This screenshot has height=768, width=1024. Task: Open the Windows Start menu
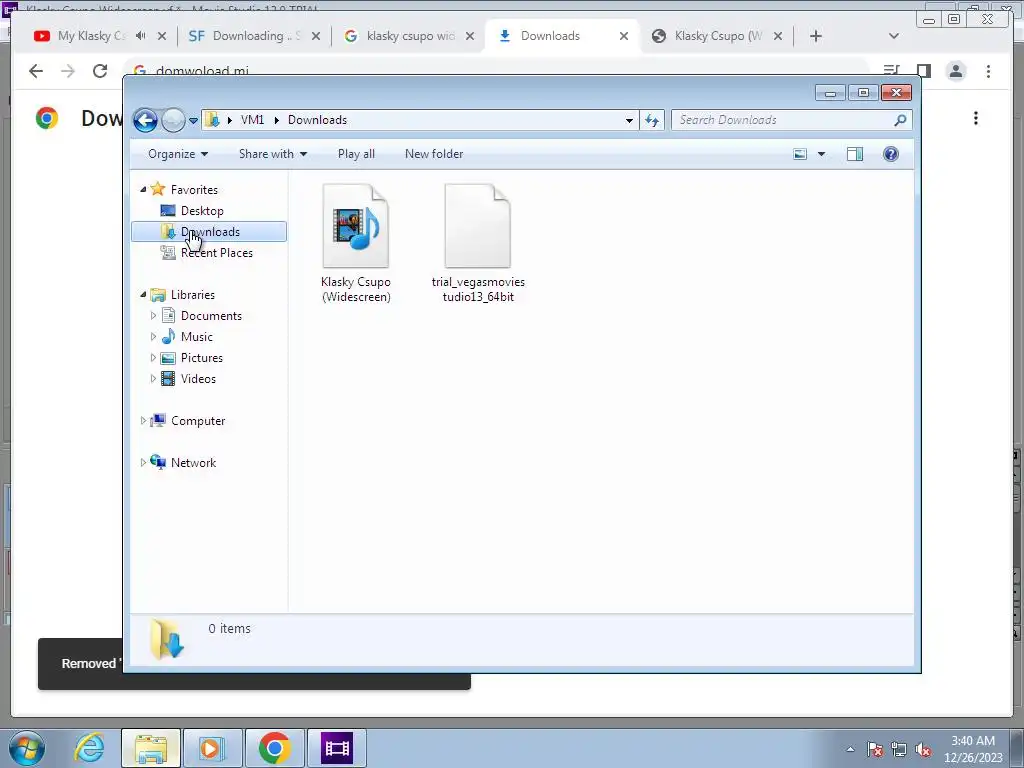click(x=27, y=748)
